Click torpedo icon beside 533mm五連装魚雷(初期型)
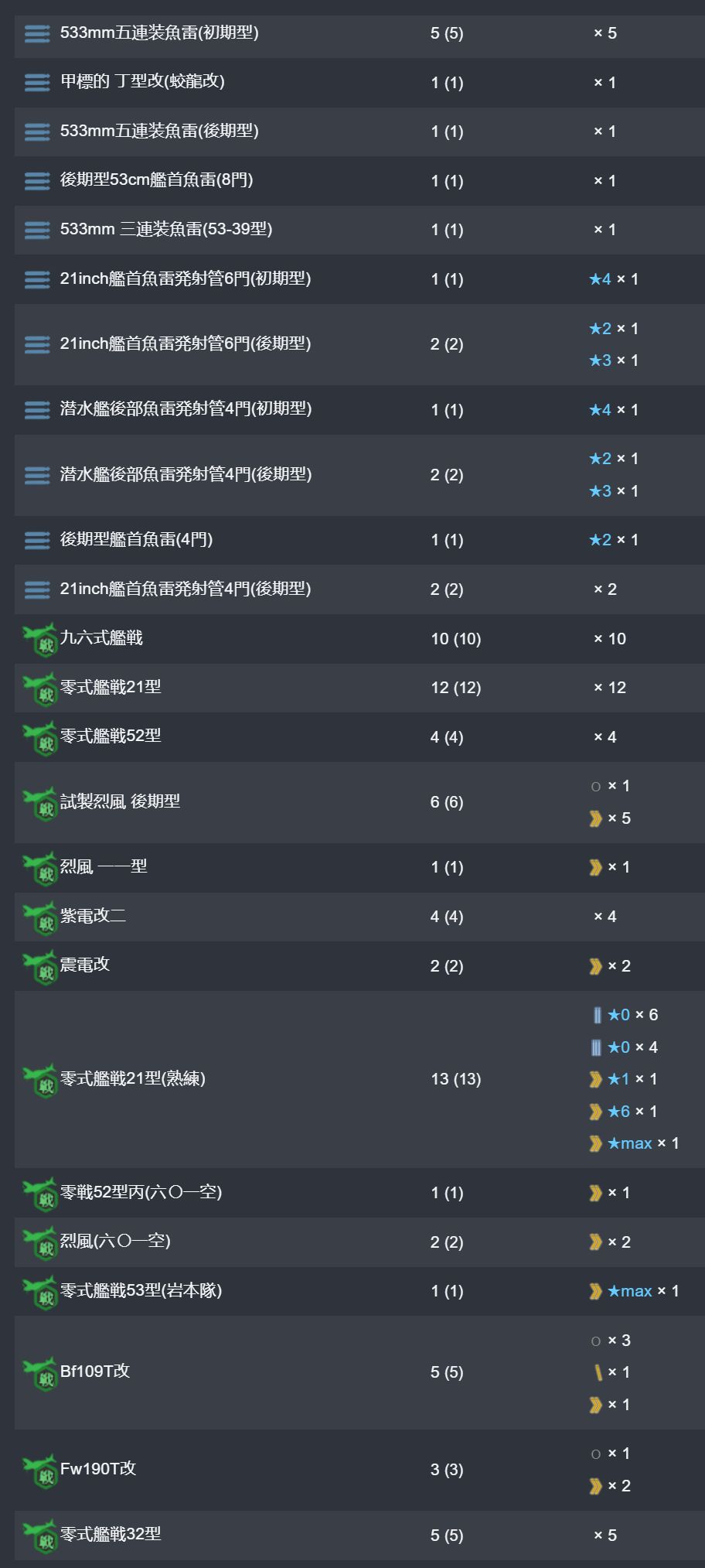This screenshot has width=705, height=1568. (37, 33)
